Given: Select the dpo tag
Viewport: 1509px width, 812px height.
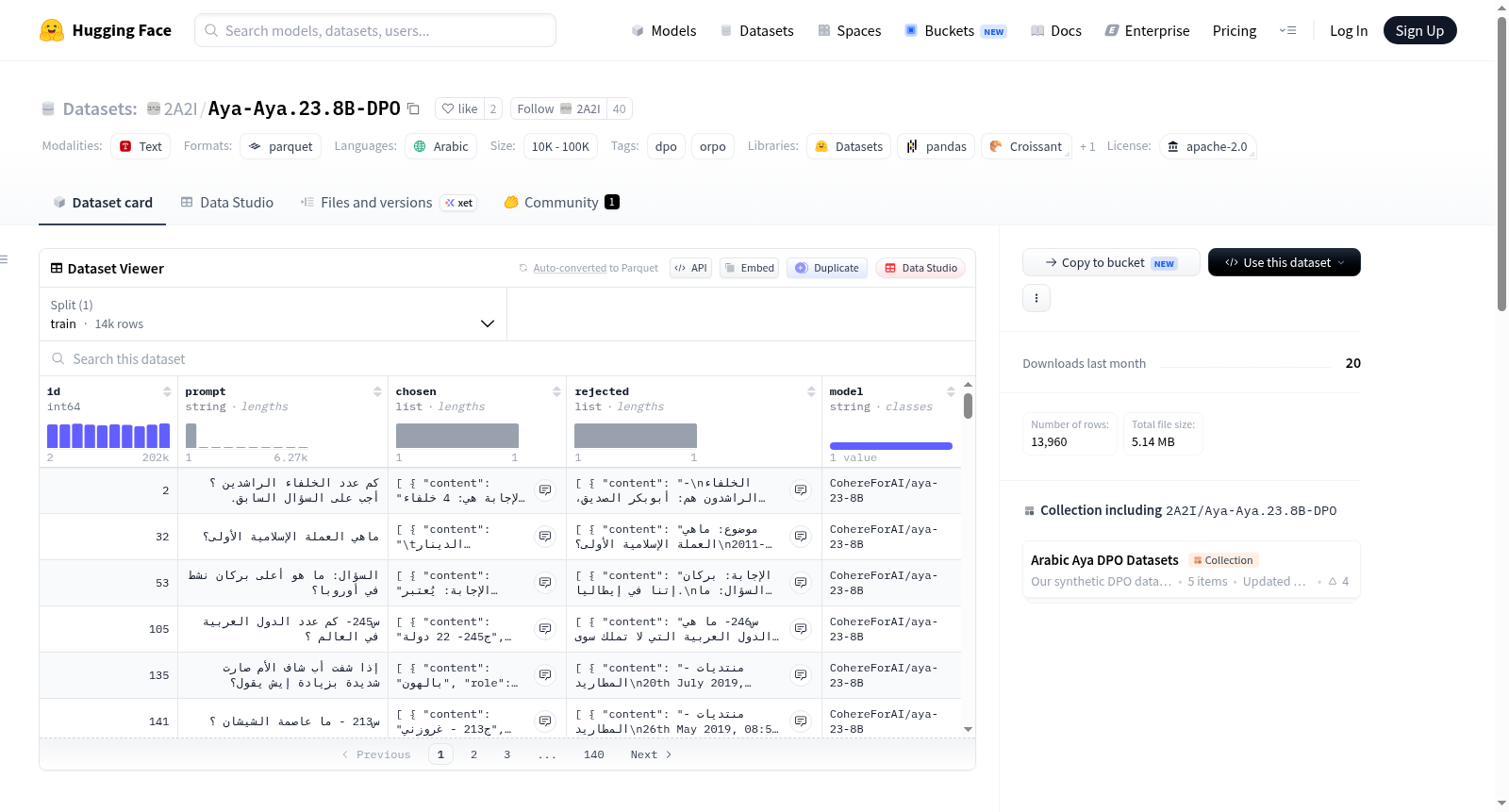Looking at the screenshot, I should point(666,146).
